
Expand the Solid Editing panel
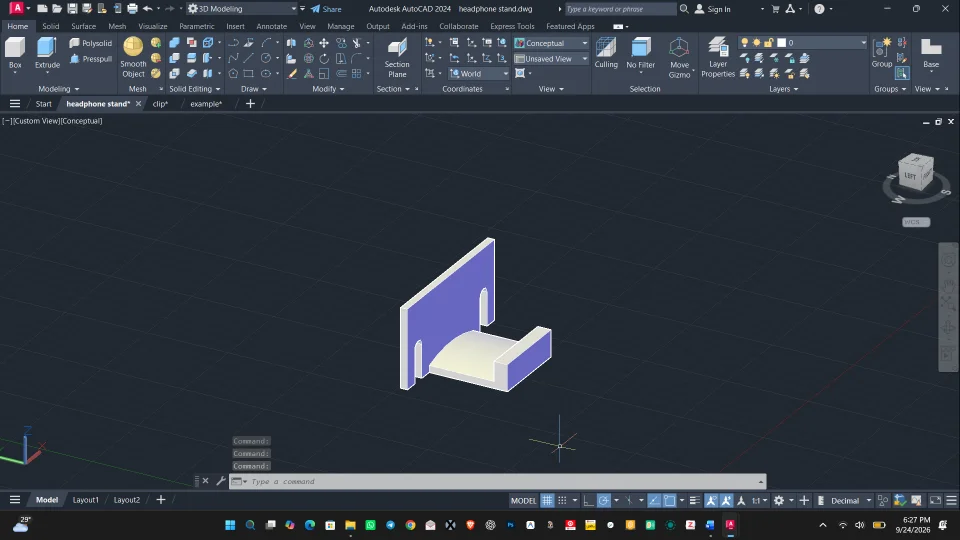point(195,89)
